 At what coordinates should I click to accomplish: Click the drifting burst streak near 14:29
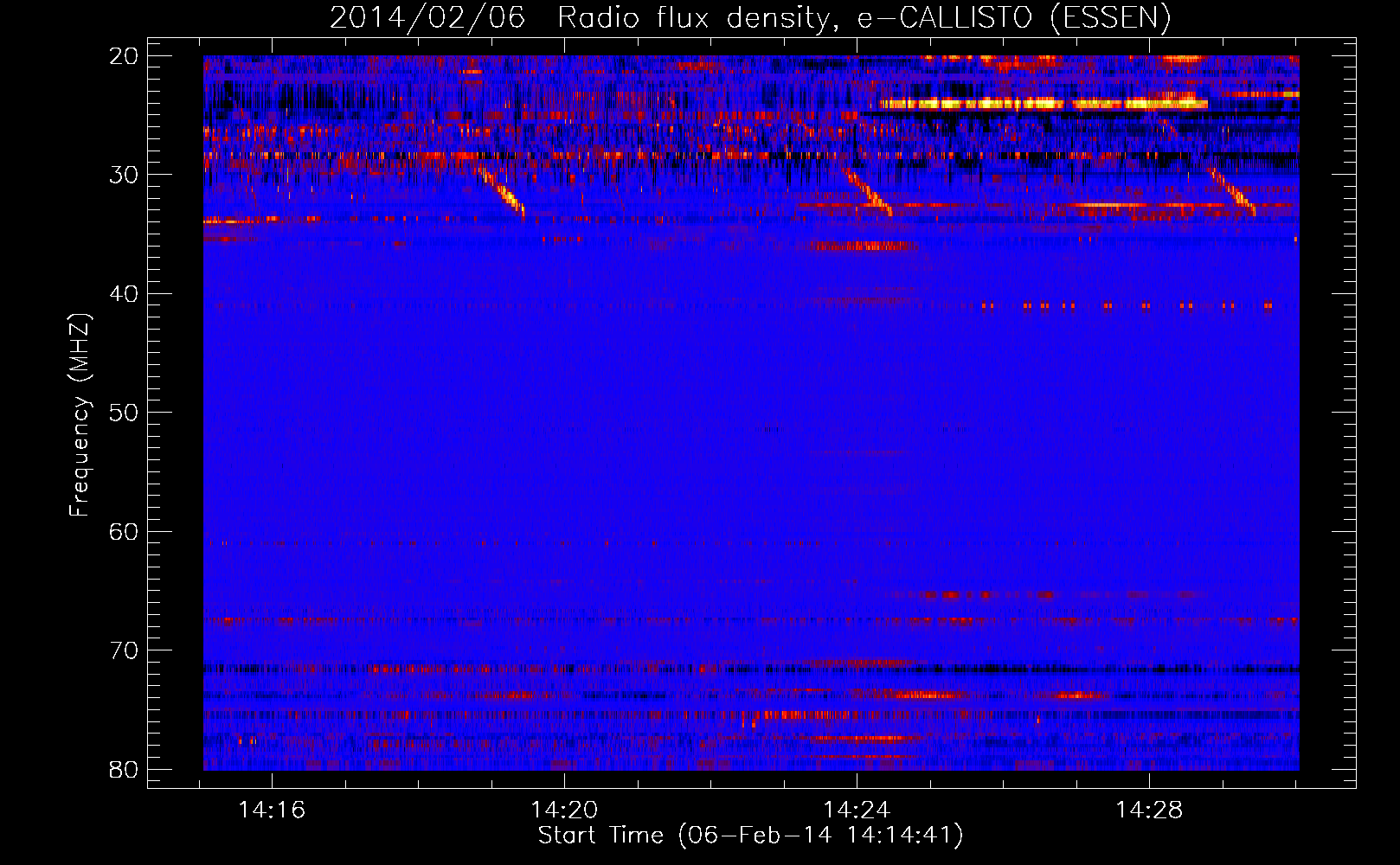(1232, 190)
